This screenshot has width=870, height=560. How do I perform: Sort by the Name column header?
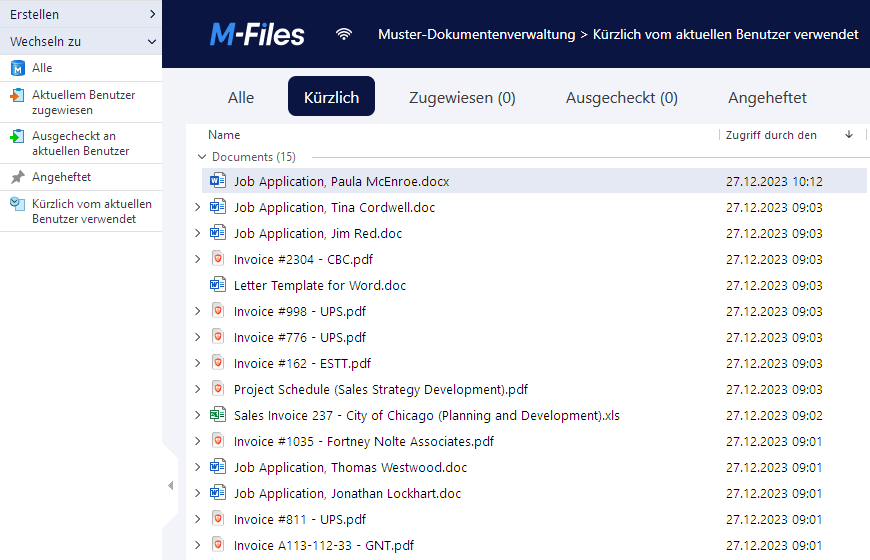224,135
